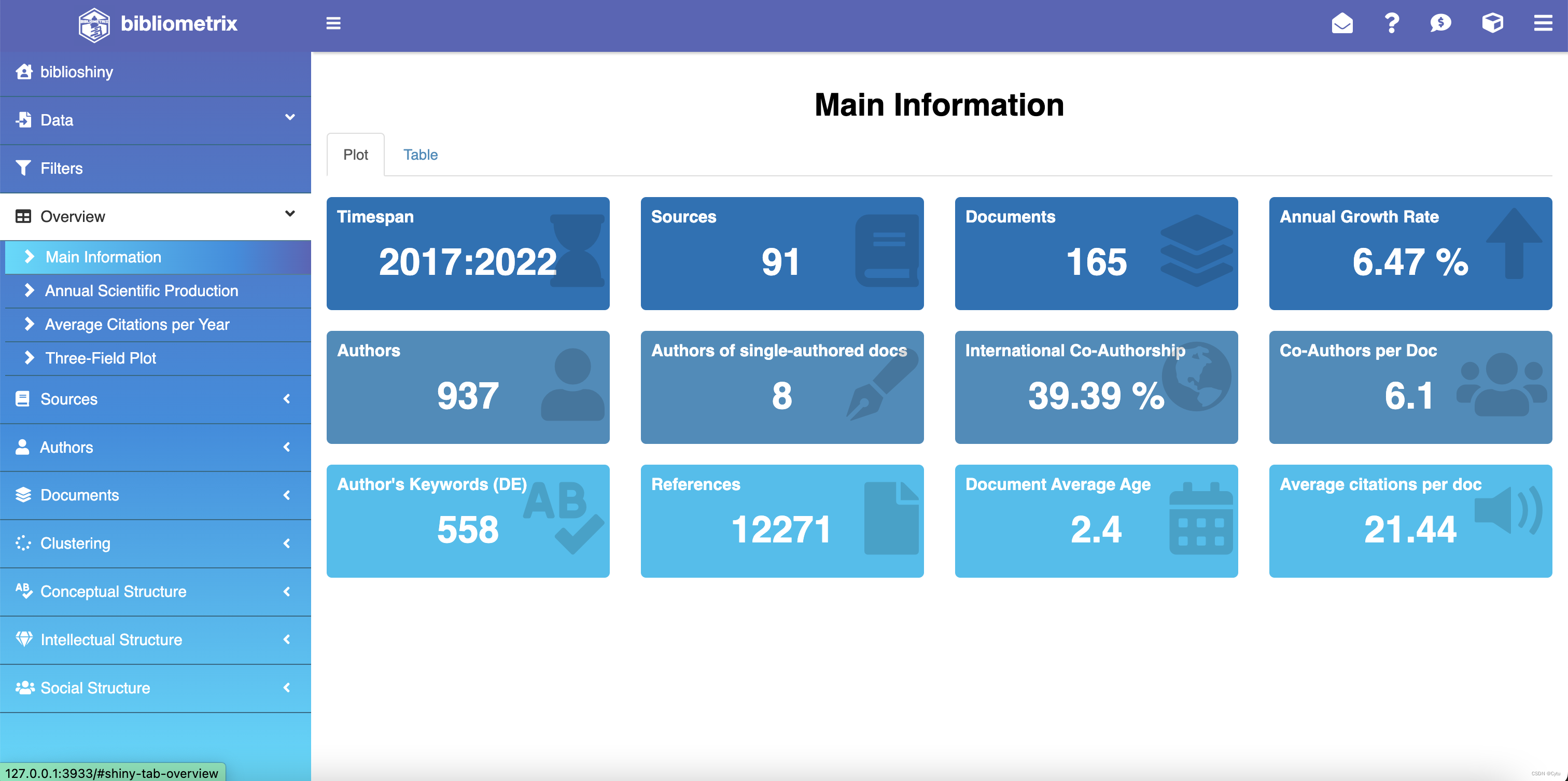Click the Documents value box showing 165

(x=1096, y=253)
